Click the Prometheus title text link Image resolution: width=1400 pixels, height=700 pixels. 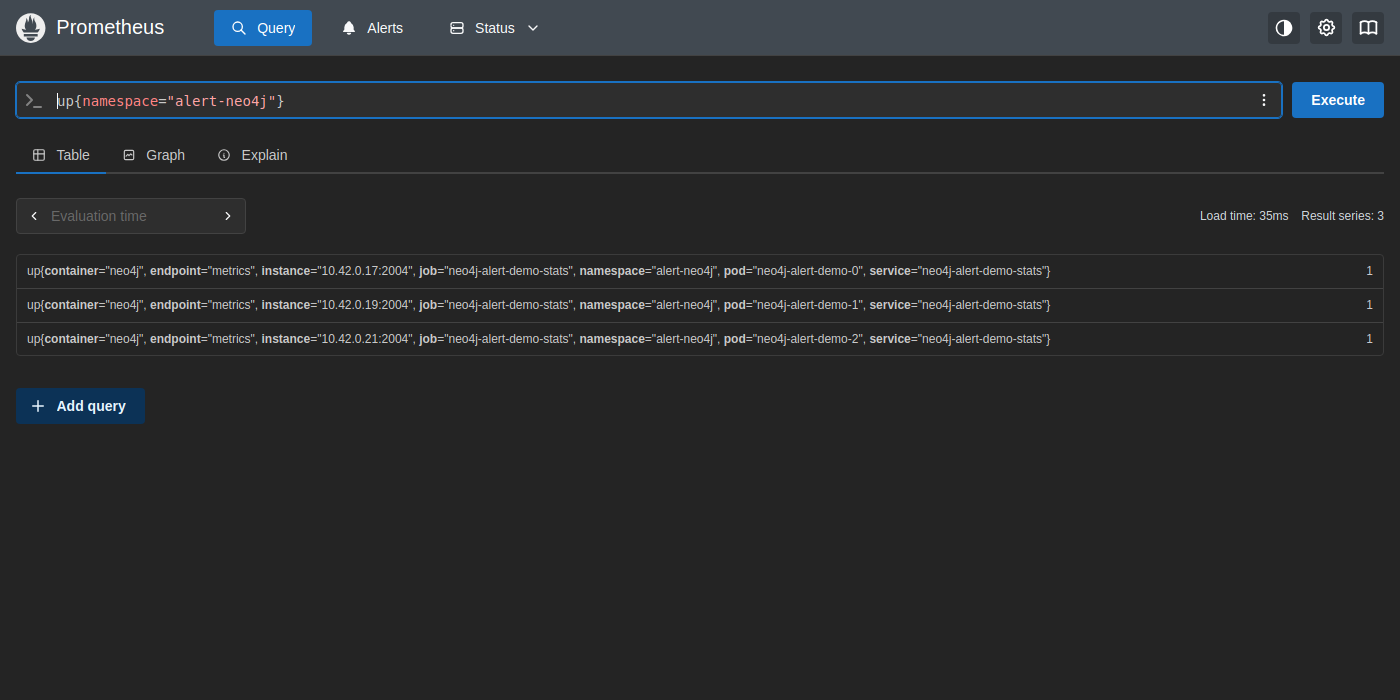[x=110, y=28]
